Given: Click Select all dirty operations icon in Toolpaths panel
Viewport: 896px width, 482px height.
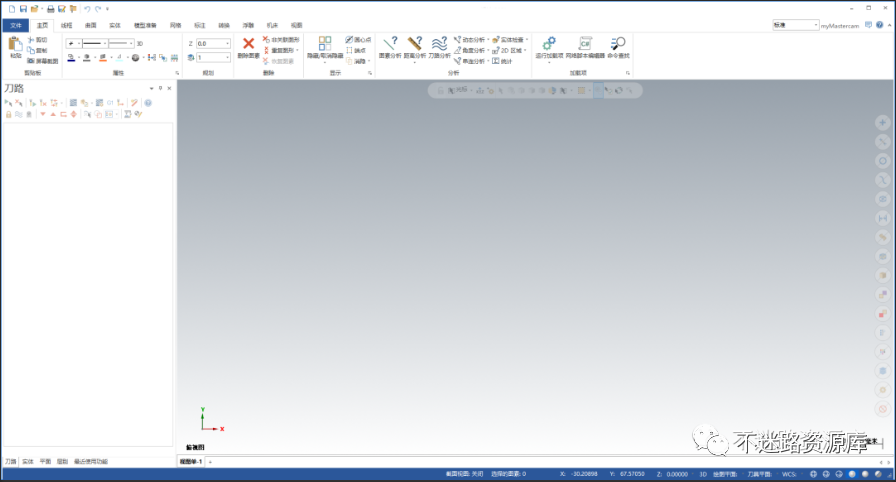Looking at the screenshot, I should pyautogui.click(x=19, y=103).
